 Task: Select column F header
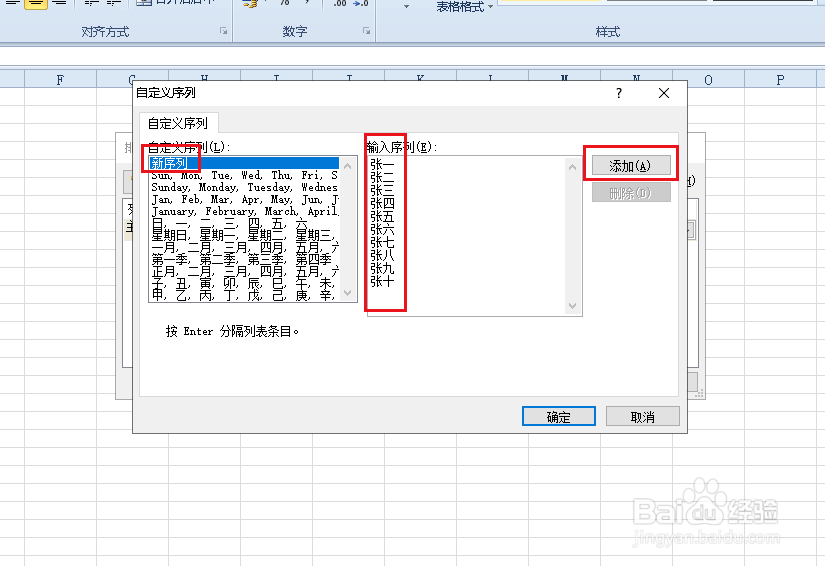61,79
